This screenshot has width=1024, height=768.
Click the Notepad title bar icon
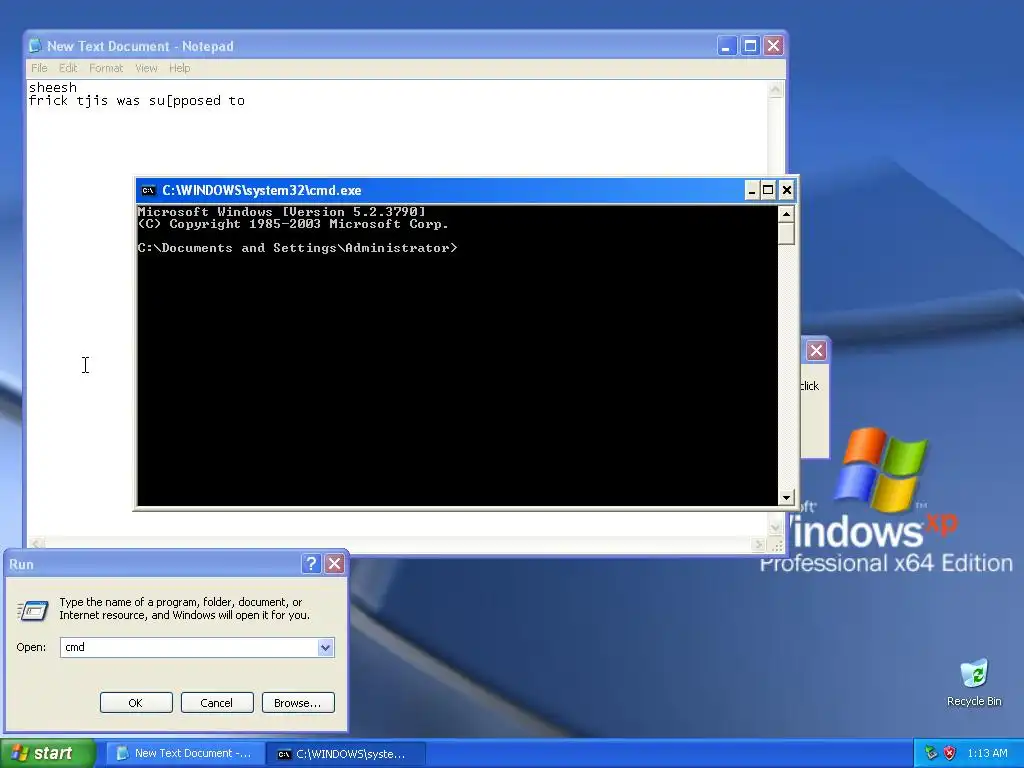(x=35, y=46)
